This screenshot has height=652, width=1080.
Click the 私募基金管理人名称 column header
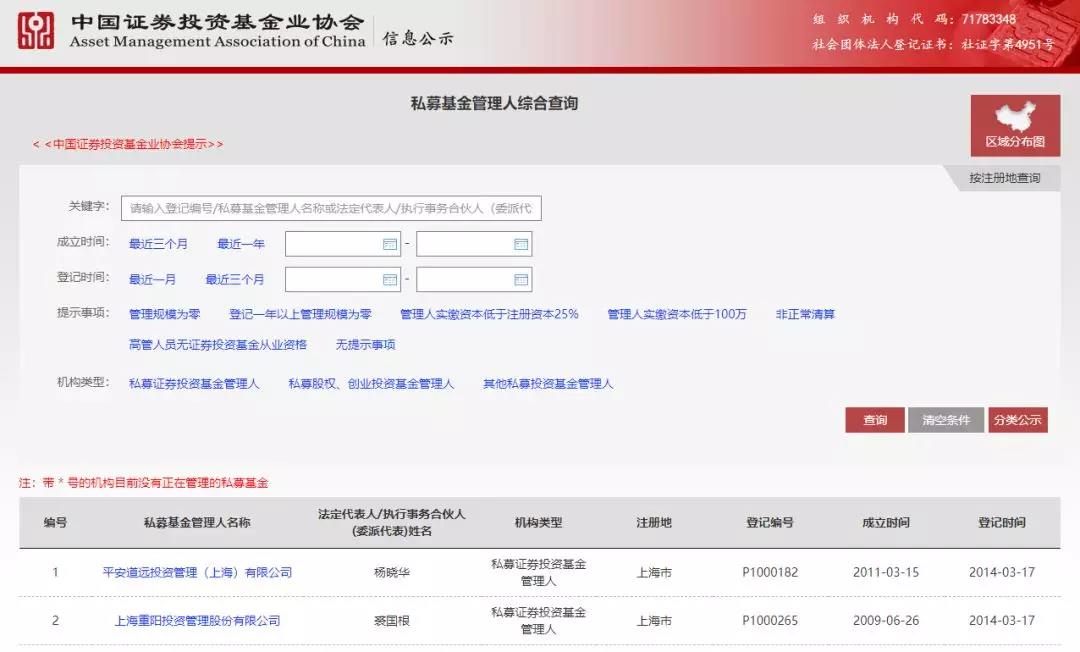197,523
